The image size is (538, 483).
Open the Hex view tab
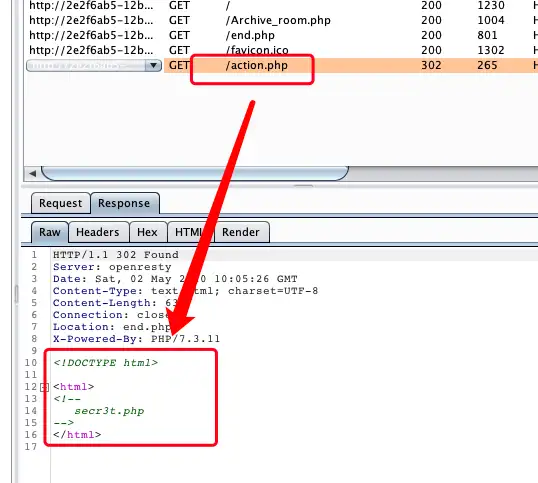[148, 232]
